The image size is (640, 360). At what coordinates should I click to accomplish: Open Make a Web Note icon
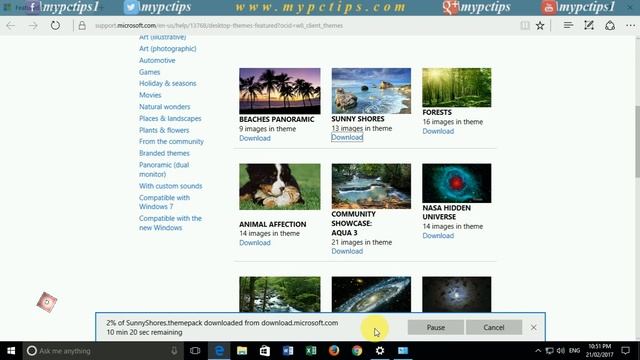tap(589, 25)
